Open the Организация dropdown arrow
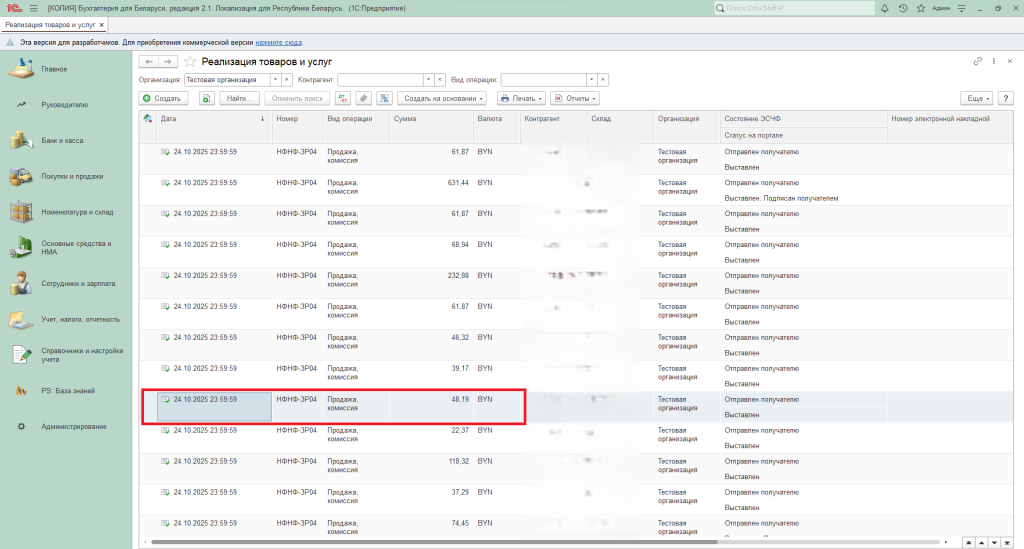Screen dimensions: 1024x549 click(x=275, y=79)
